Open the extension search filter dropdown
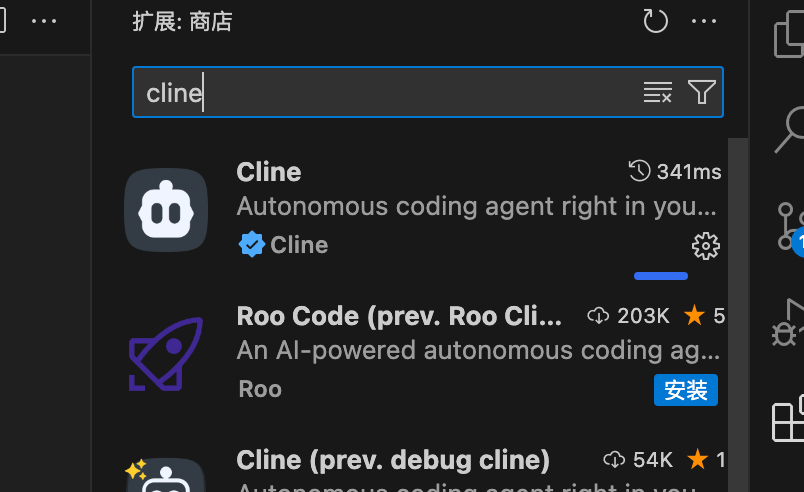804x492 pixels. pos(701,92)
